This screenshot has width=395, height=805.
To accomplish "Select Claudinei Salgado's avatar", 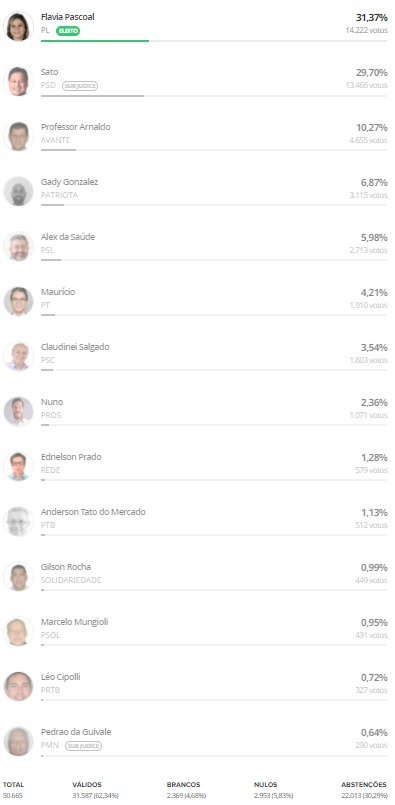I will [18, 356].
